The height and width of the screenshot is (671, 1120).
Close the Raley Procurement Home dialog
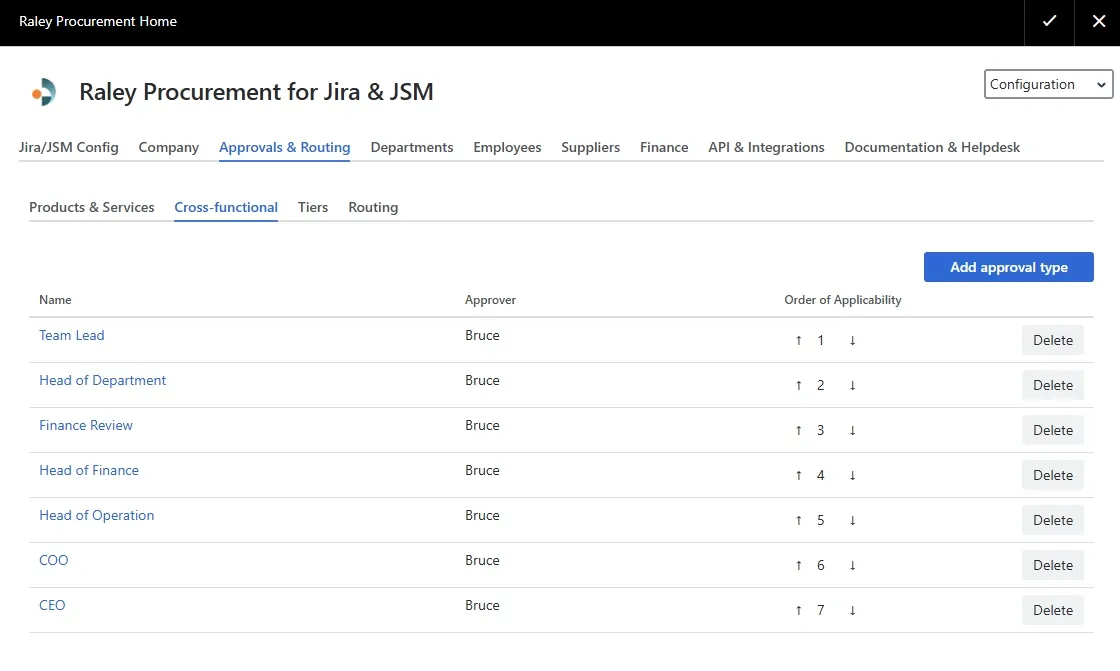click(x=1099, y=21)
